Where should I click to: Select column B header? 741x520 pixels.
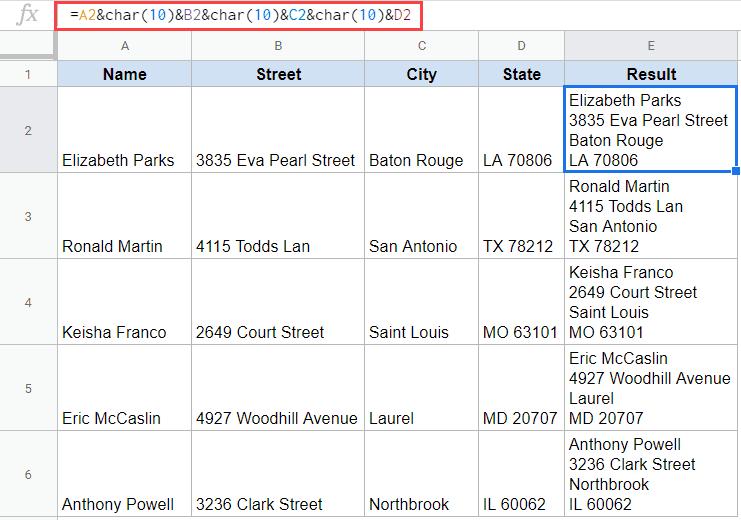tap(278, 46)
